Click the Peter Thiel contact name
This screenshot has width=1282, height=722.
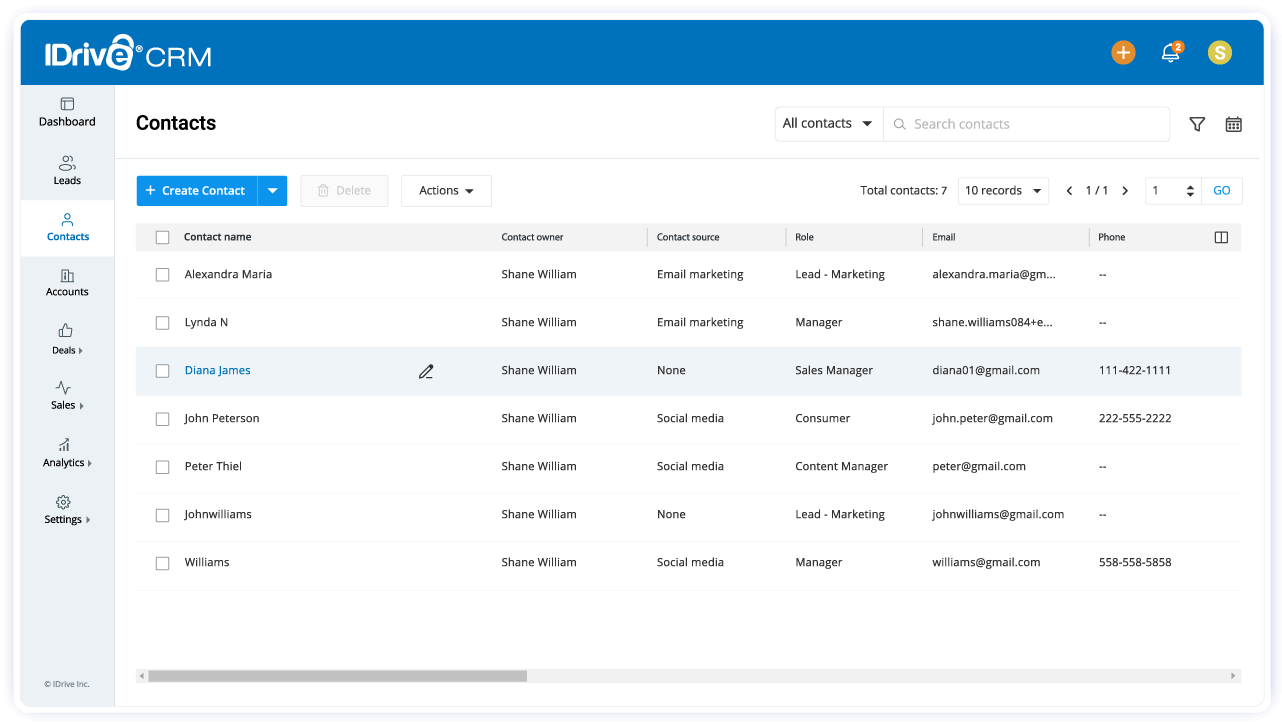(x=213, y=466)
